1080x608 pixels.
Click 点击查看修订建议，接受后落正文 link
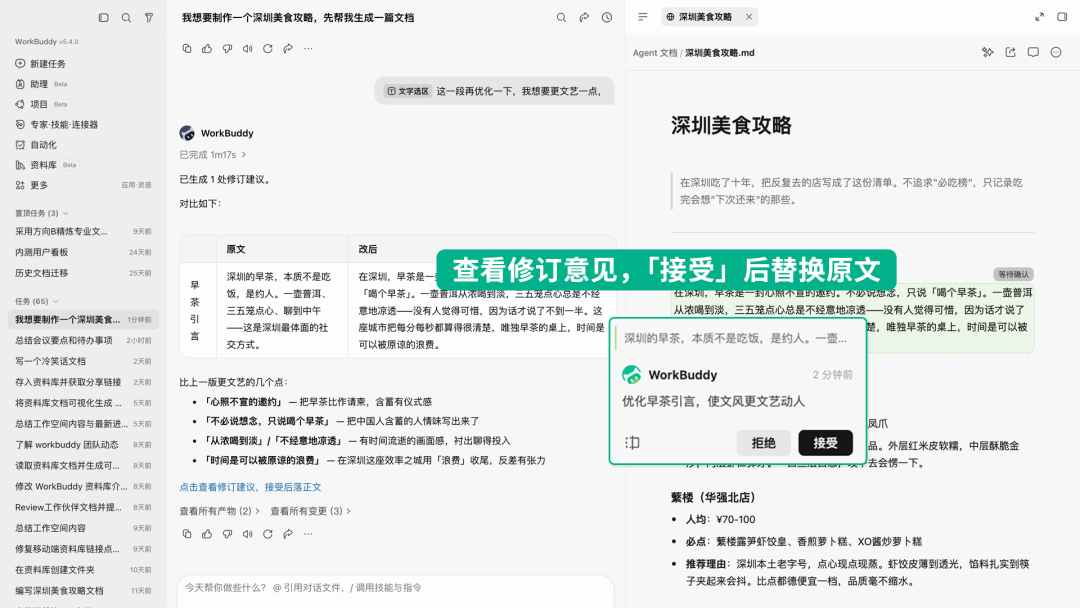tap(250, 487)
